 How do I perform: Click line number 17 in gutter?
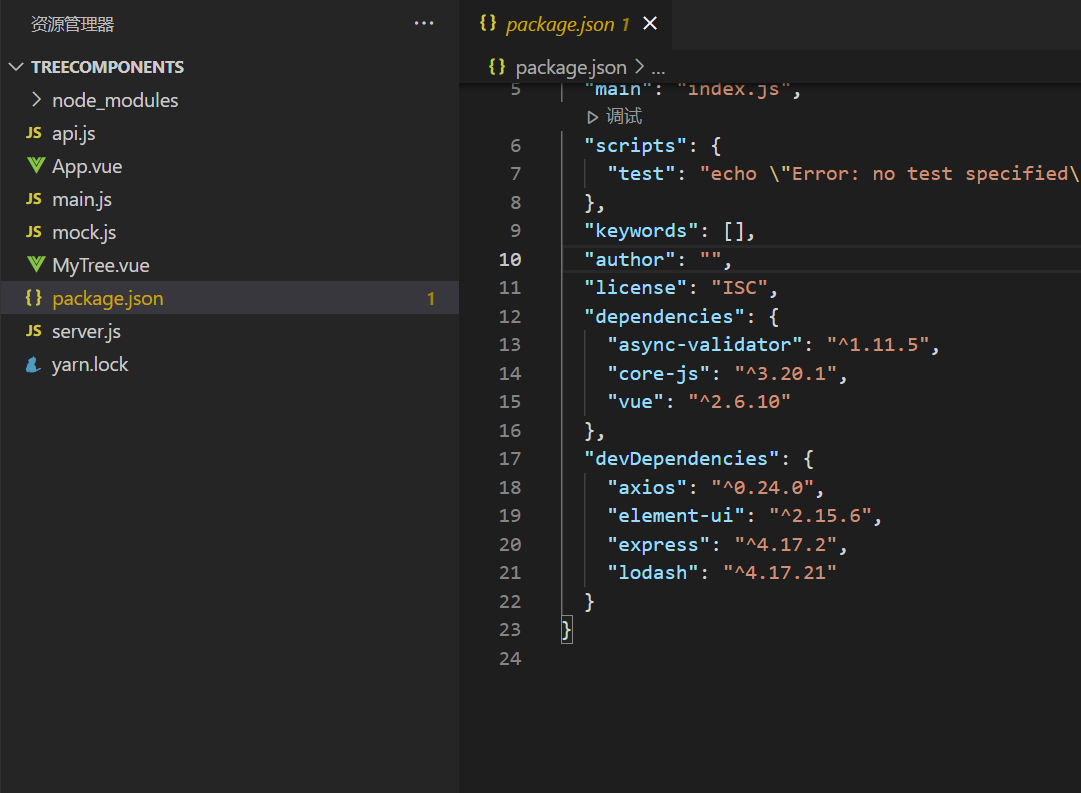click(510, 459)
